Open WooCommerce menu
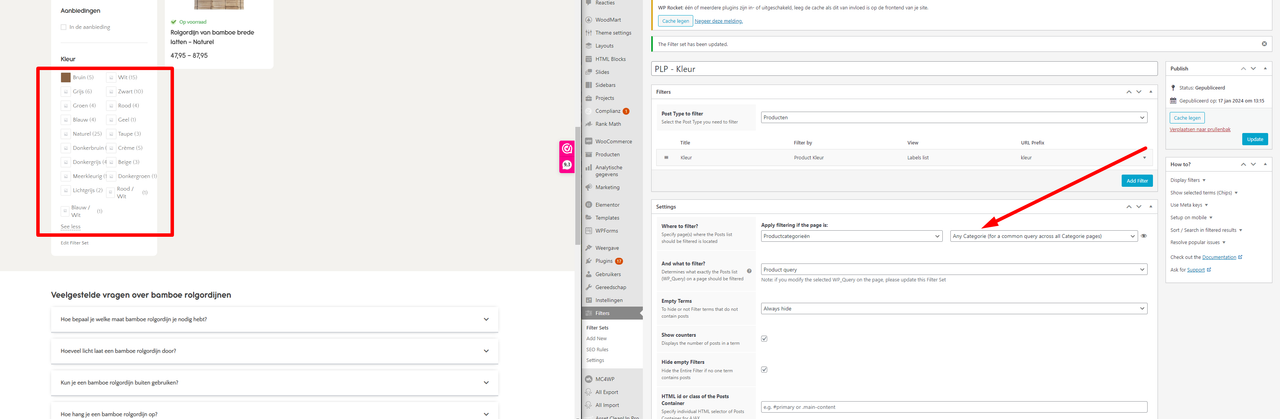The height and width of the screenshot is (419, 1280). pos(613,141)
